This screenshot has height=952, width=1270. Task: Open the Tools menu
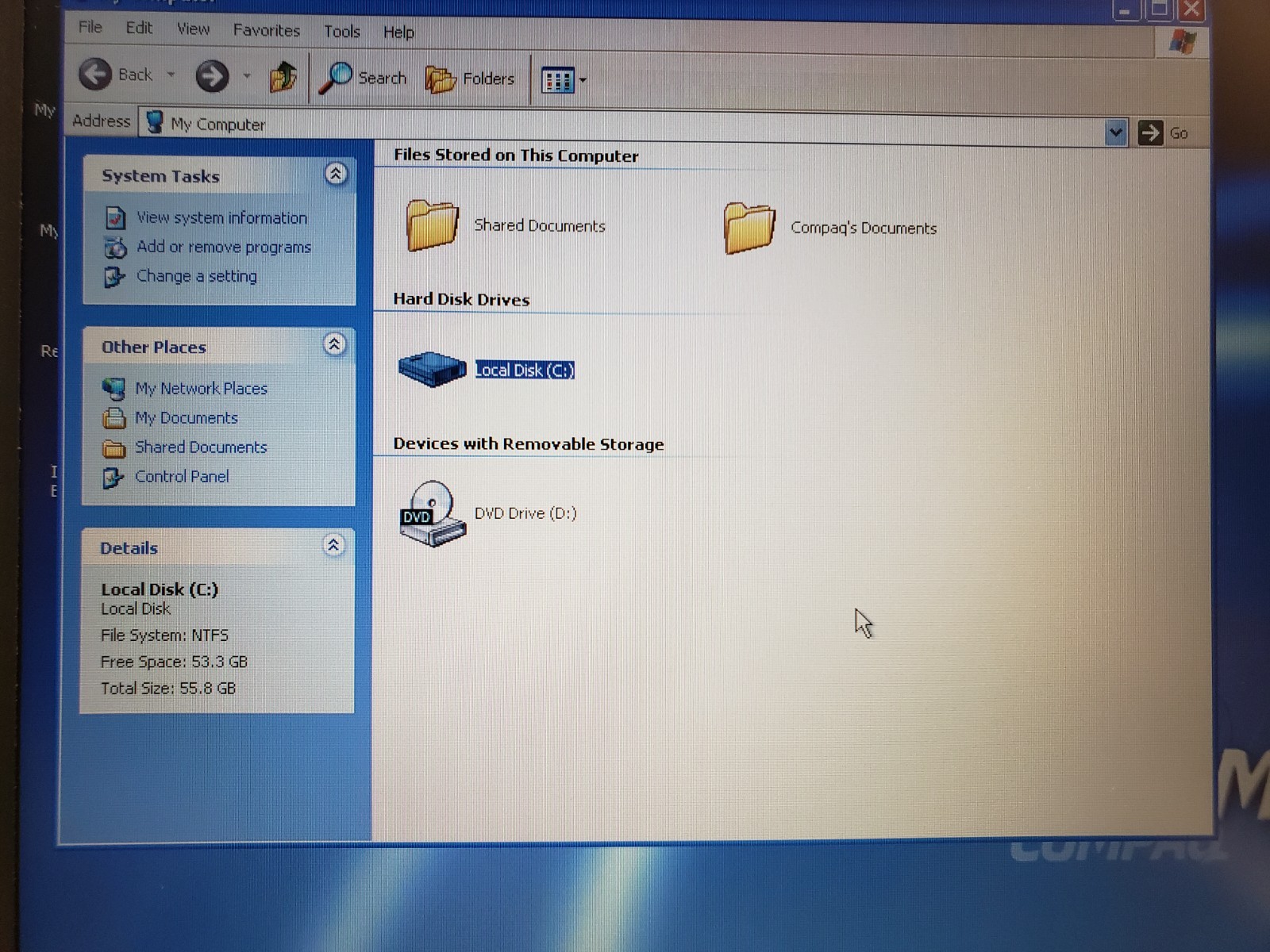click(x=342, y=31)
